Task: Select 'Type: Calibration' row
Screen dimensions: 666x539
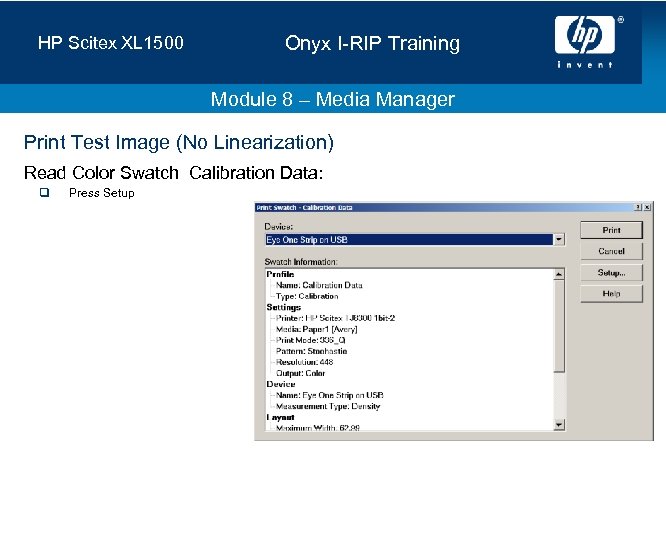Action: (x=307, y=296)
